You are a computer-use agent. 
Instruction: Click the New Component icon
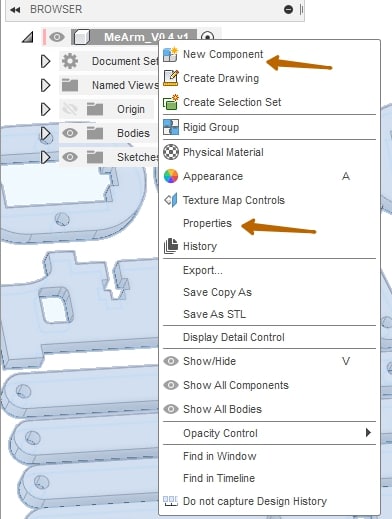pyautogui.click(x=171, y=54)
